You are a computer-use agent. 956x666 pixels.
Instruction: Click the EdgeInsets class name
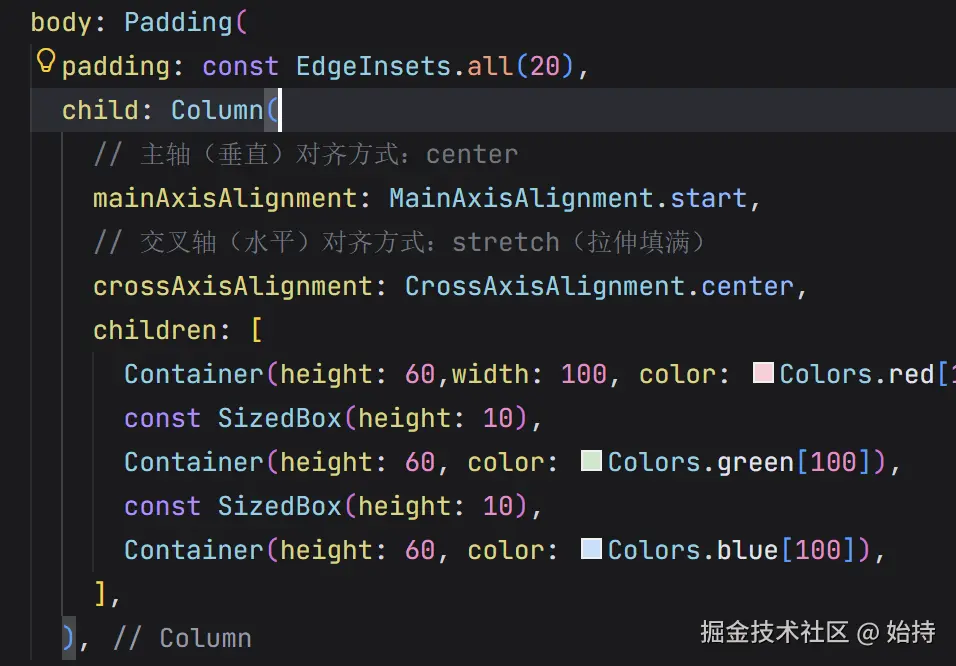coord(366,66)
